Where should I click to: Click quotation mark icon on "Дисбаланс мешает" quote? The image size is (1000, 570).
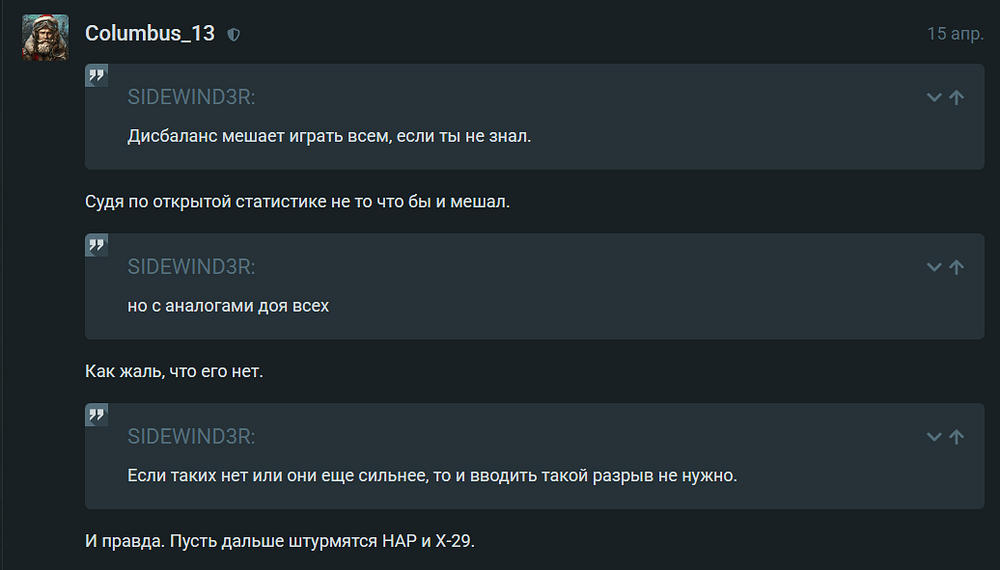(97, 75)
